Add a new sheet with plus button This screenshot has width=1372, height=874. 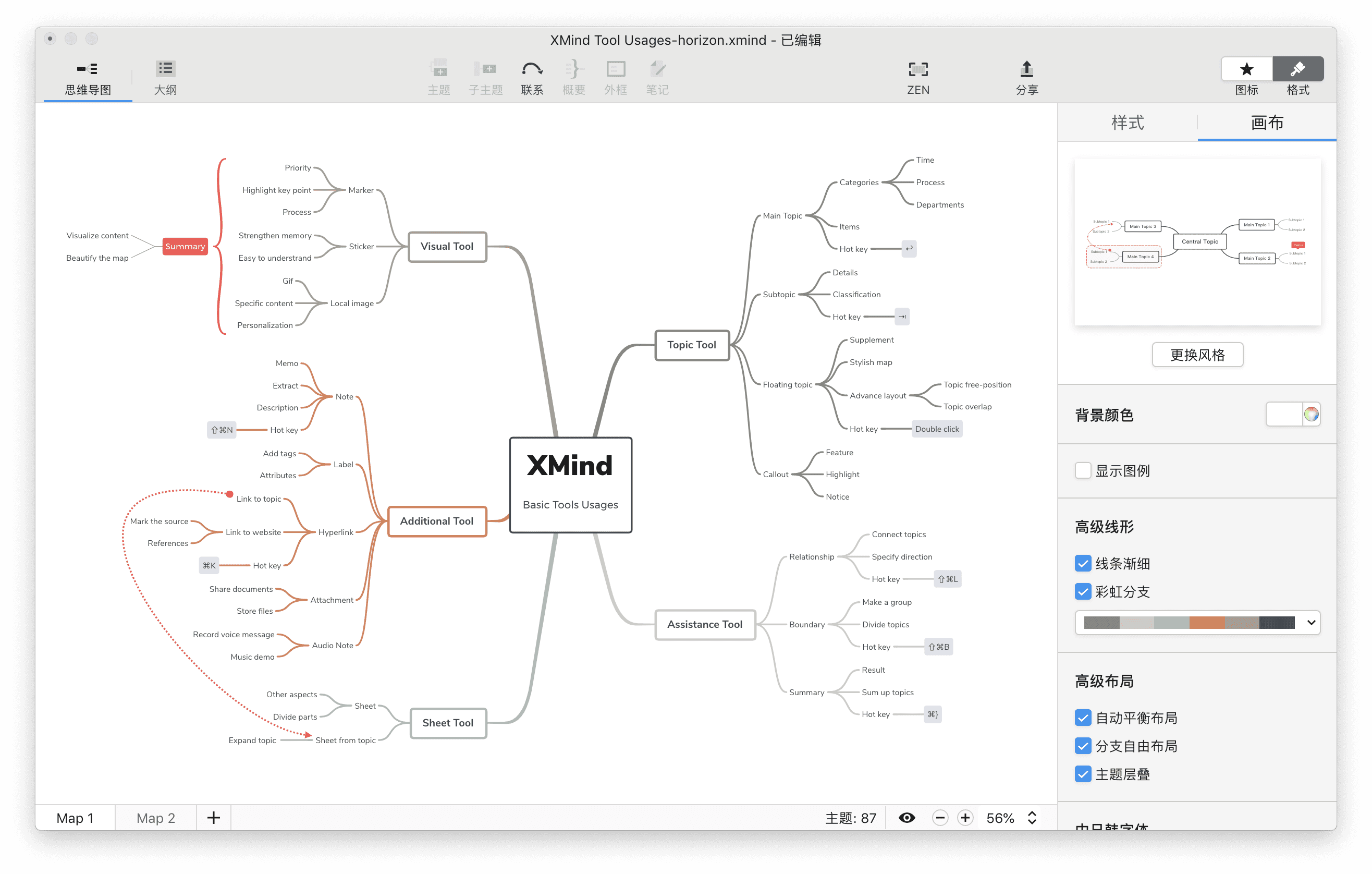214,818
